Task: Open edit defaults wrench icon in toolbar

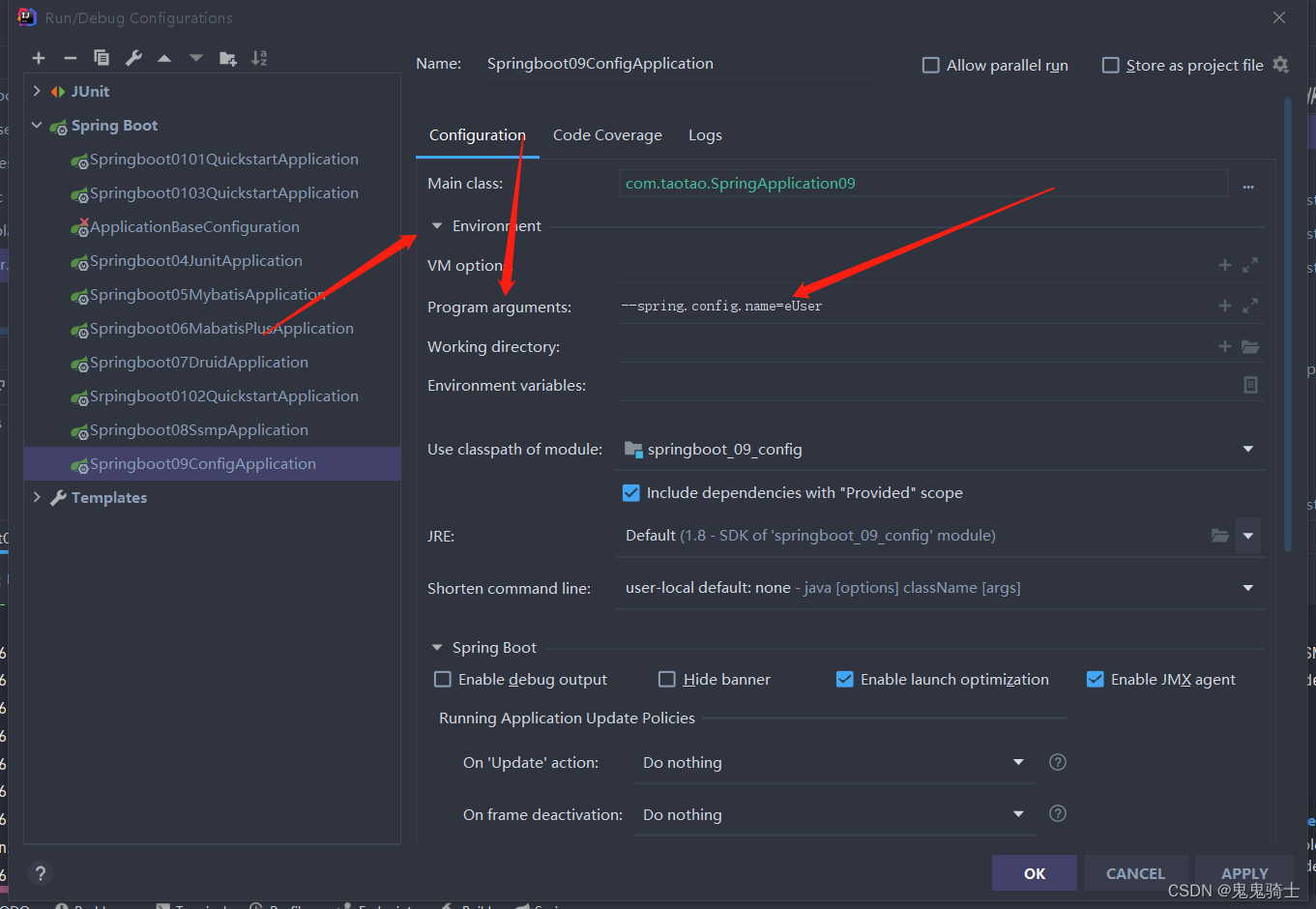Action: click(x=133, y=58)
